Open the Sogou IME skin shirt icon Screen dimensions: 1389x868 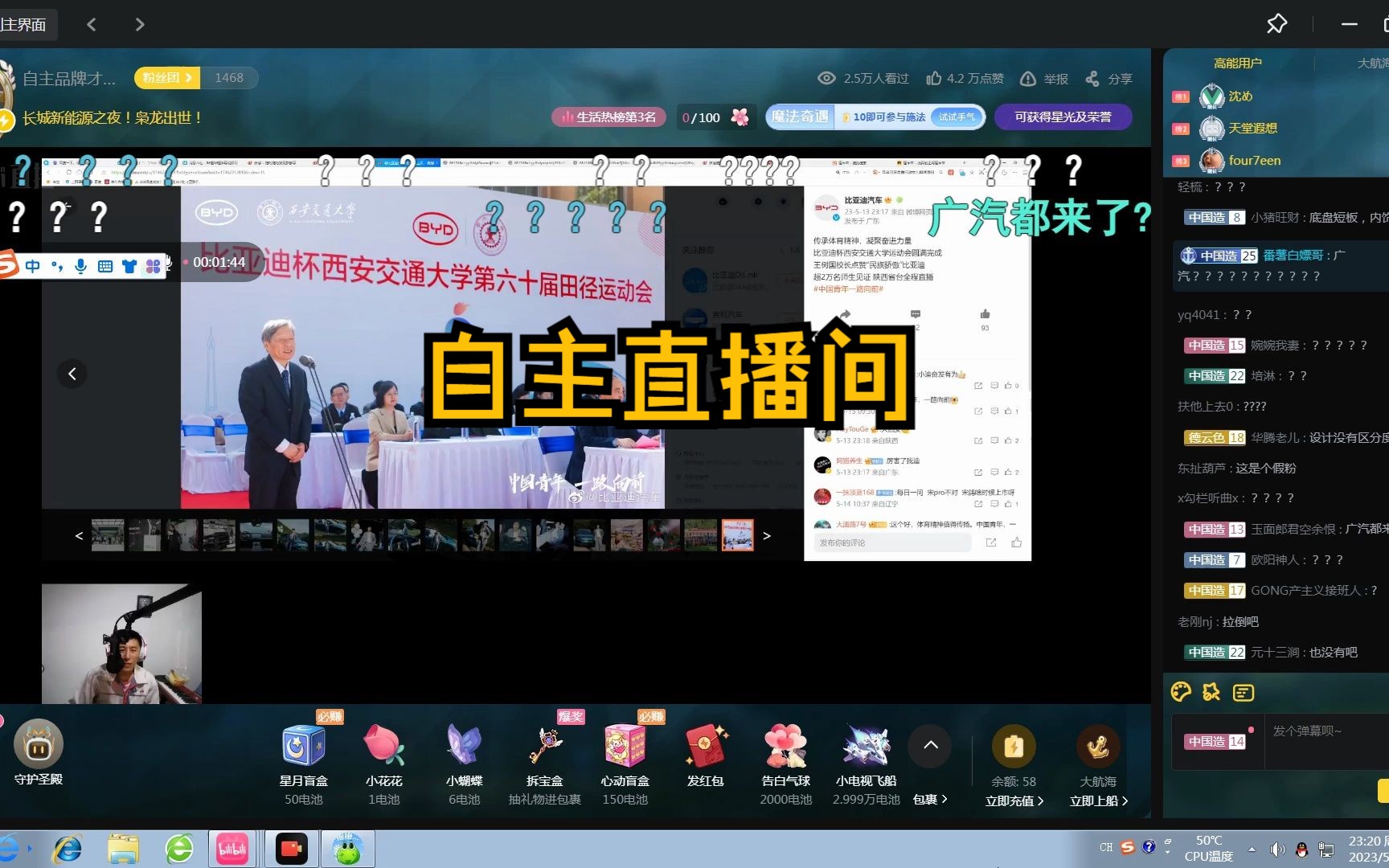pyautogui.click(x=129, y=266)
